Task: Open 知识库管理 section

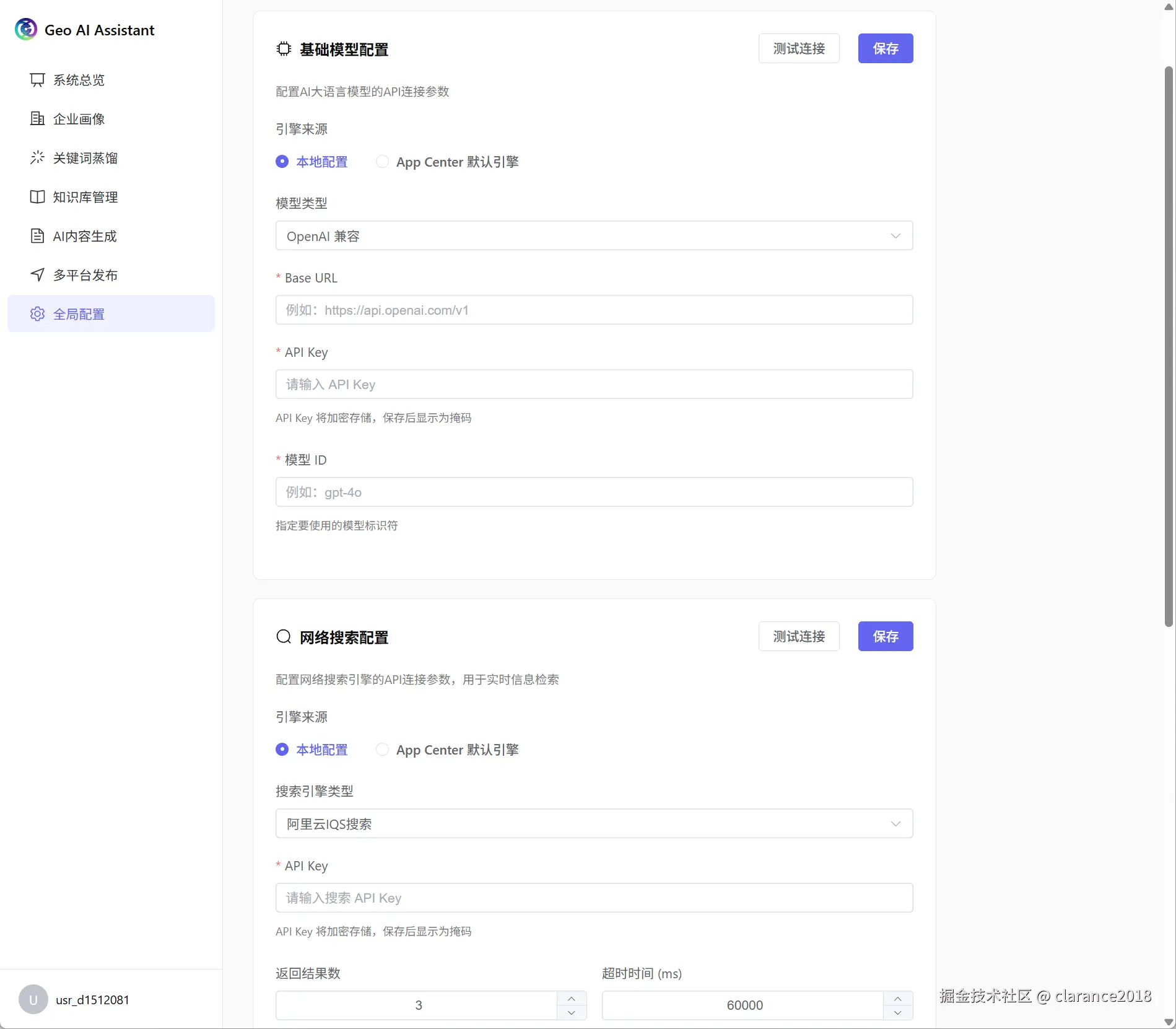Action: pyautogui.click(x=111, y=197)
